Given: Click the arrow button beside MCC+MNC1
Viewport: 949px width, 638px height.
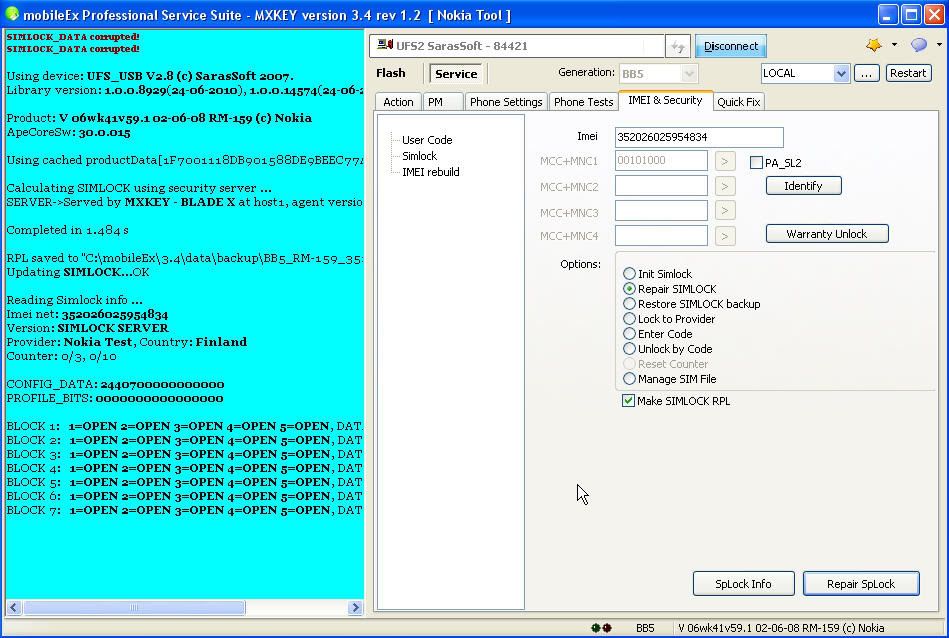Looking at the screenshot, I should click(x=724, y=161).
